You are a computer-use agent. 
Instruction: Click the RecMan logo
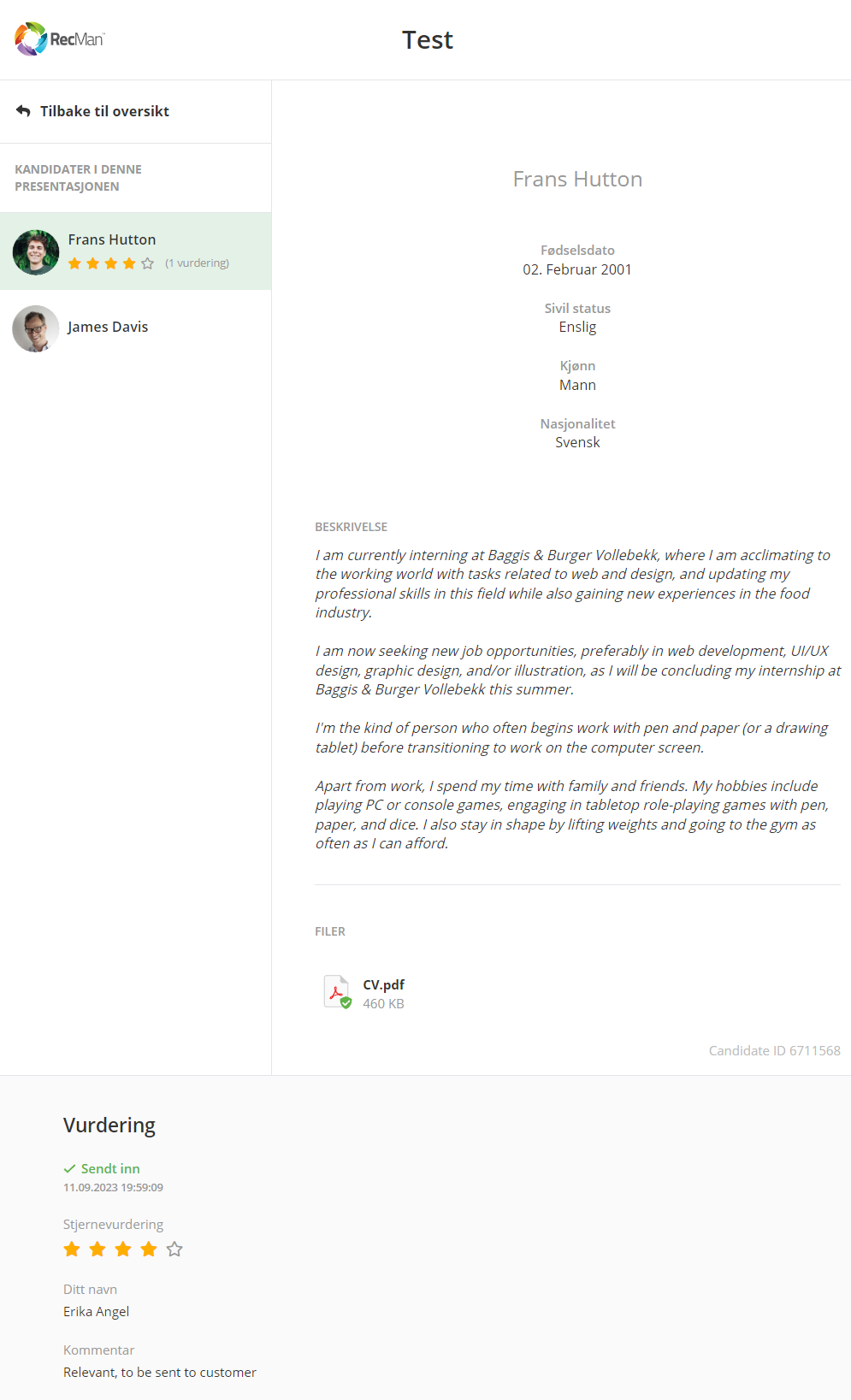59,39
